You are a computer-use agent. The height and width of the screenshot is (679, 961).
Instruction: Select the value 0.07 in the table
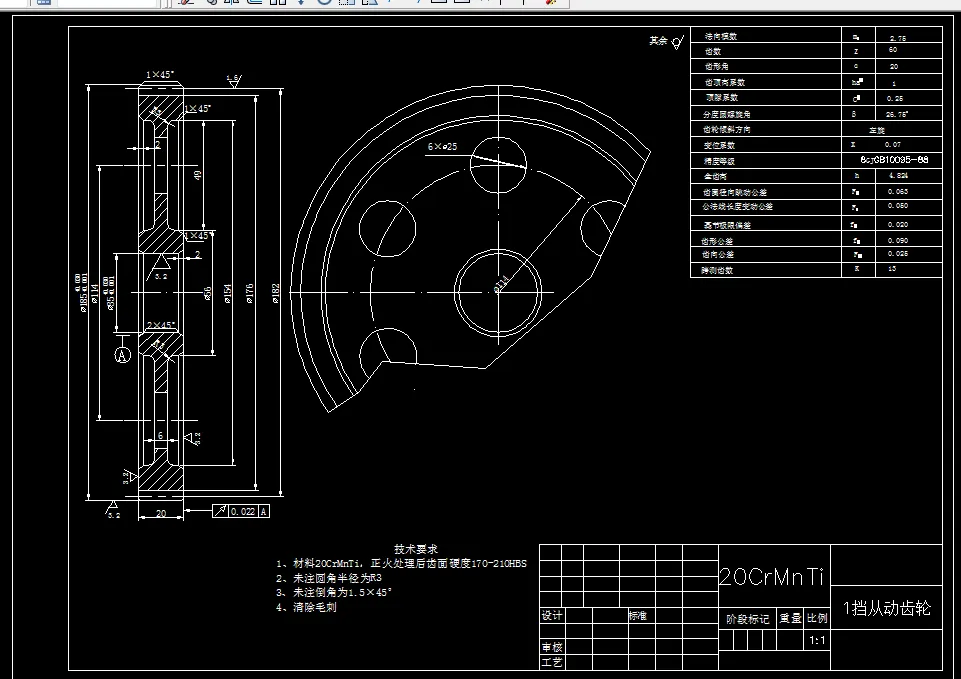click(893, 145)
